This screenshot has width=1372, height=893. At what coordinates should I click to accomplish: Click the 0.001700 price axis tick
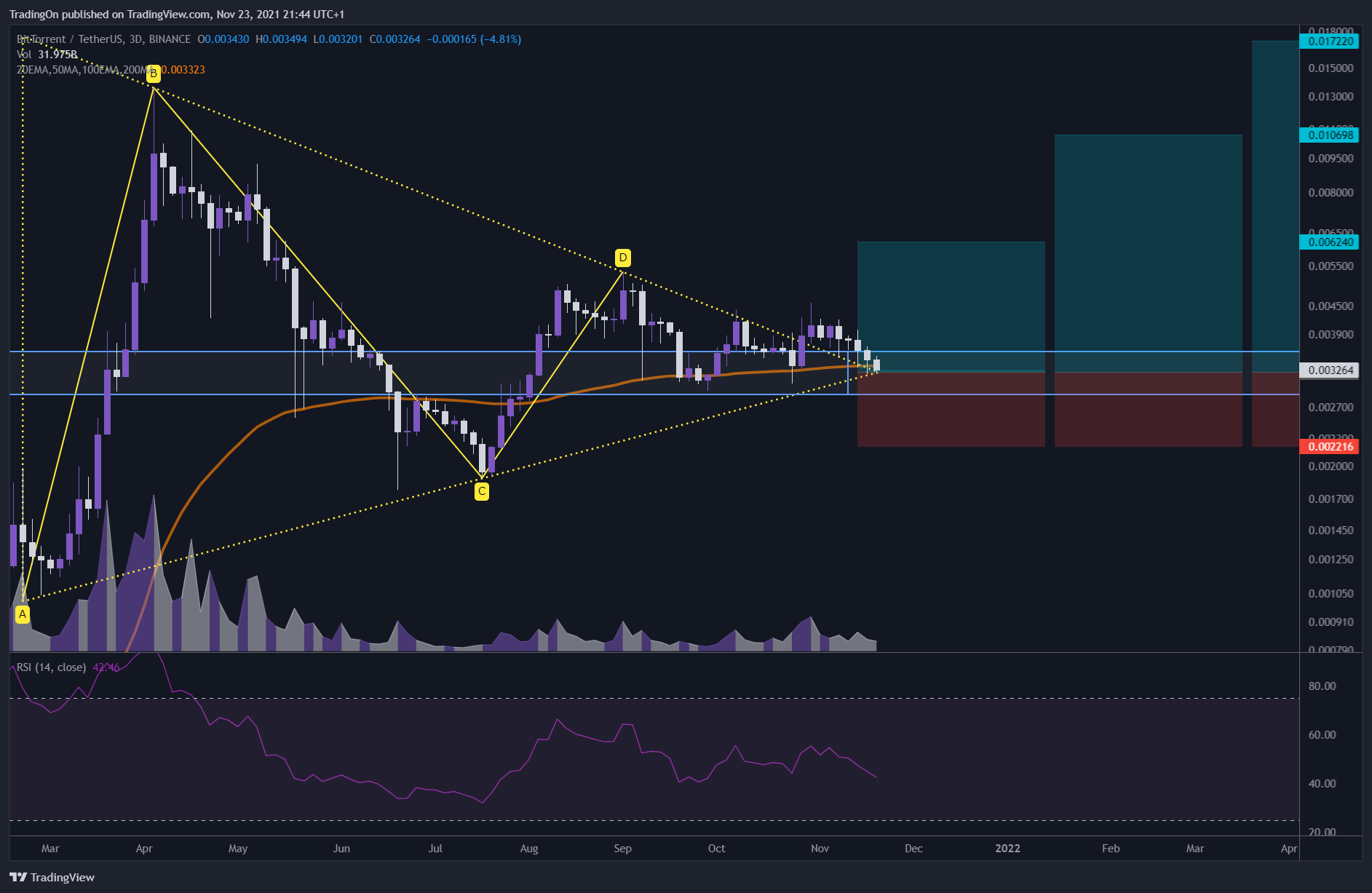coord(1331,499)
